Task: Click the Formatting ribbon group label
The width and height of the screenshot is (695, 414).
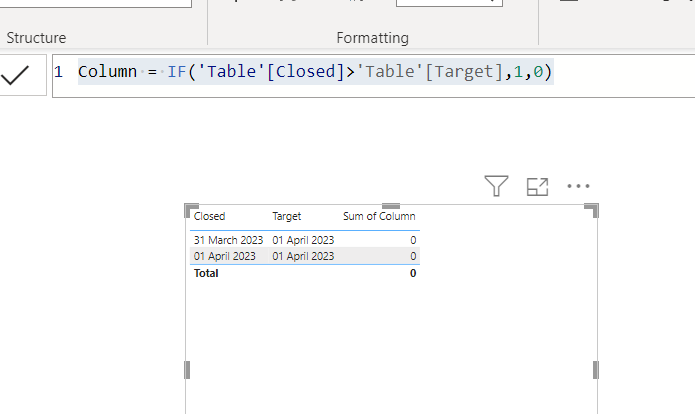Action: pyautogui.click(x=372, y=38)
